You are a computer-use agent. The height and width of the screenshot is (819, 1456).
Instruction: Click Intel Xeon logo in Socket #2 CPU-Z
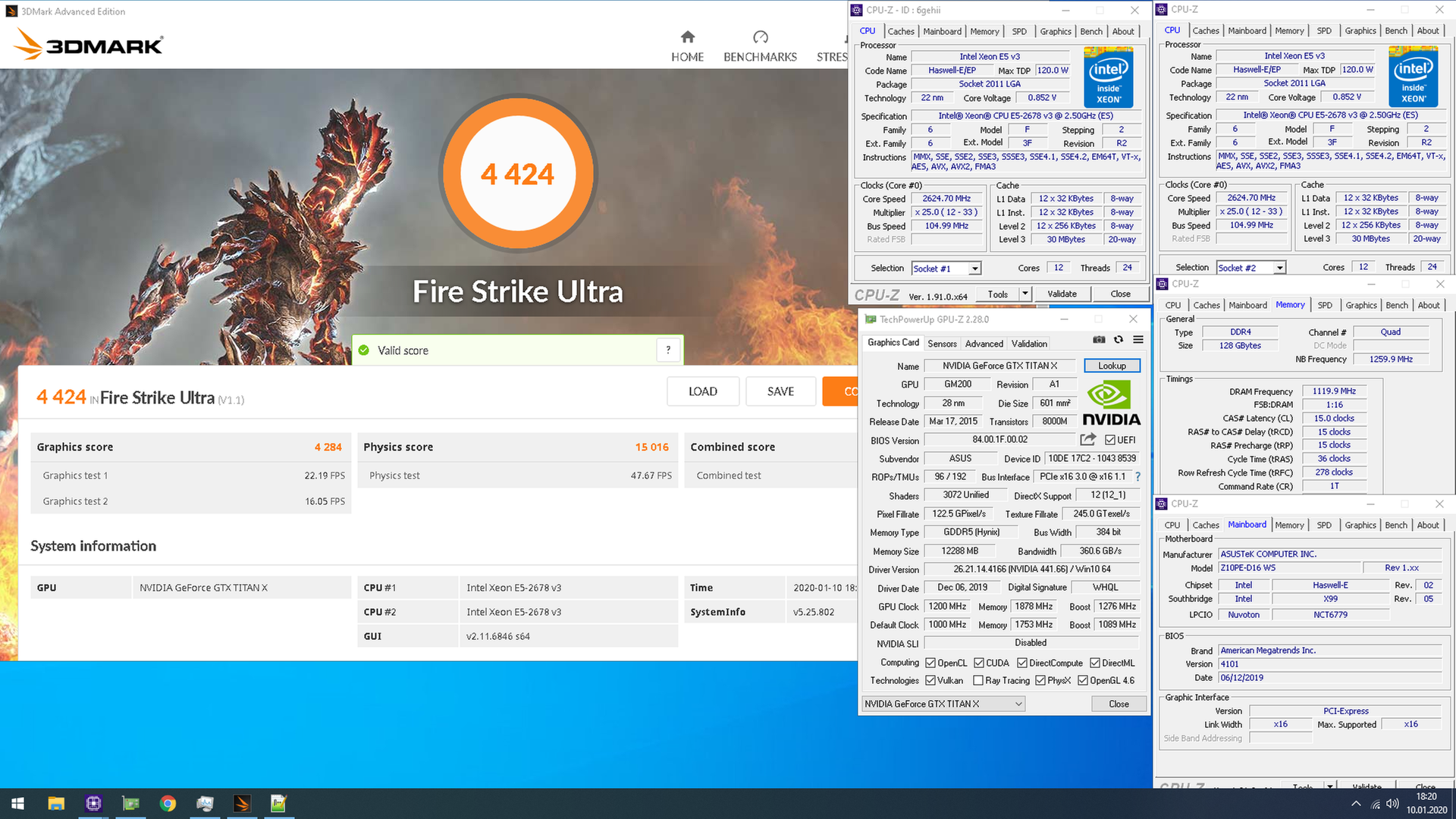click(1414, 77)
